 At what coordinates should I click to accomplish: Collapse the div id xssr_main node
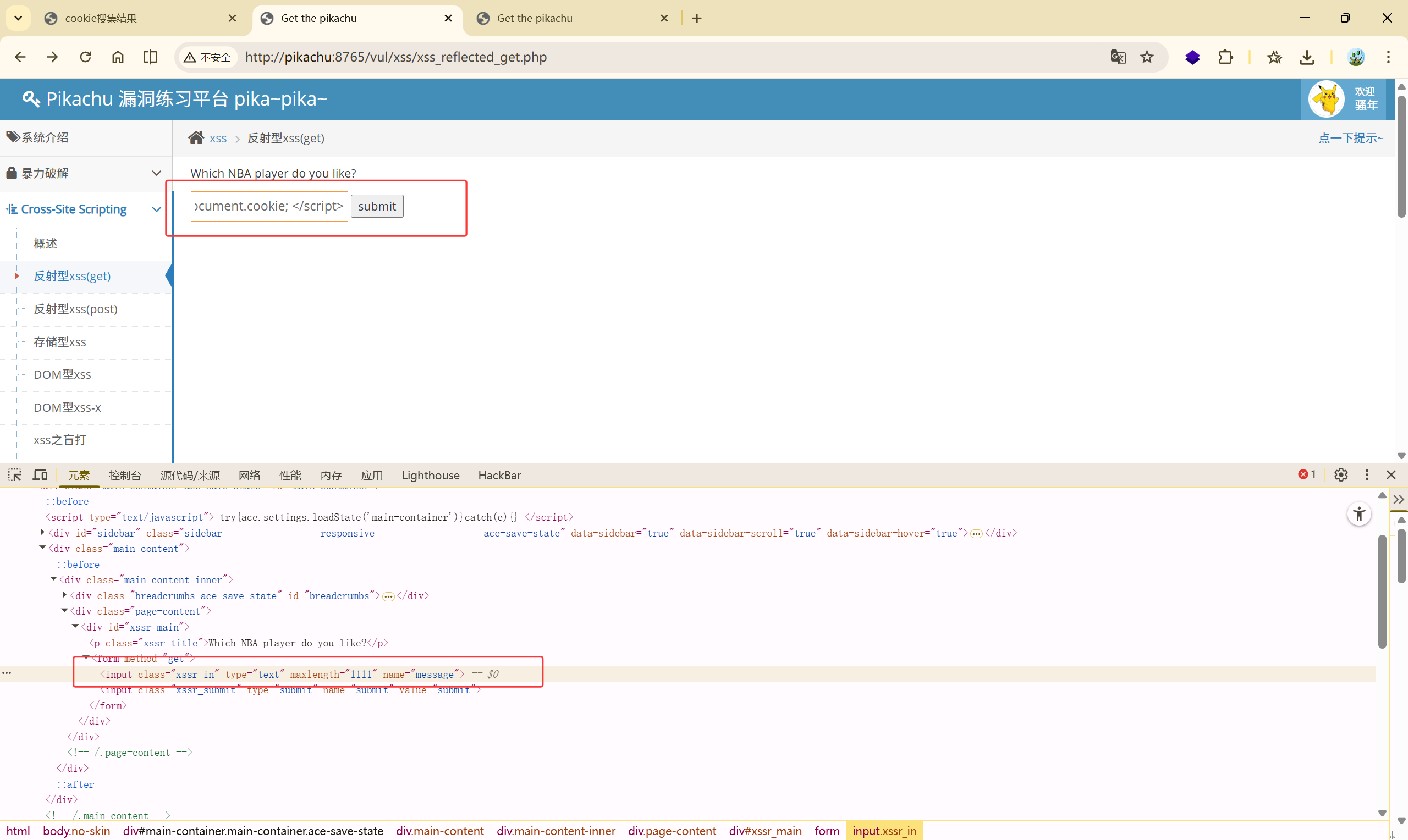75,627
